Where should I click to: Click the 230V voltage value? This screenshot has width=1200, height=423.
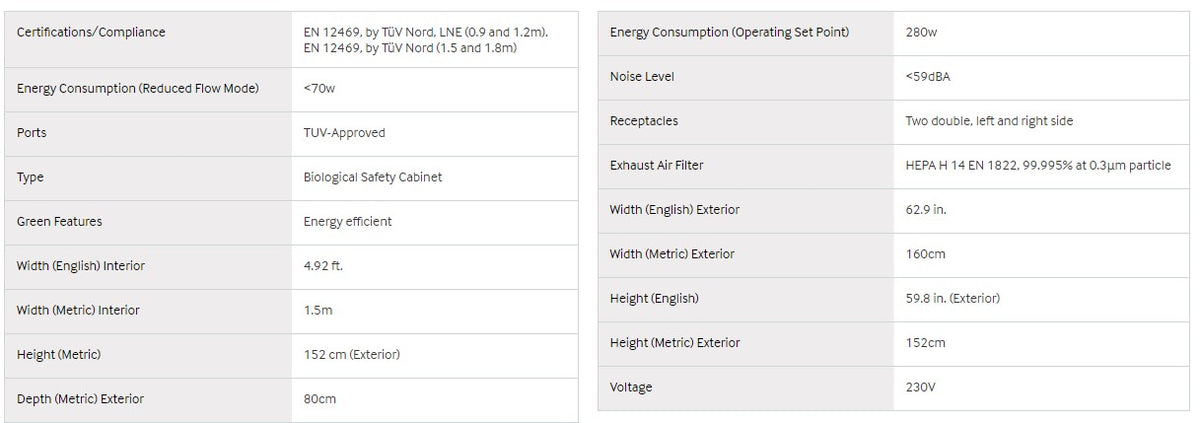tap(920, 387)
